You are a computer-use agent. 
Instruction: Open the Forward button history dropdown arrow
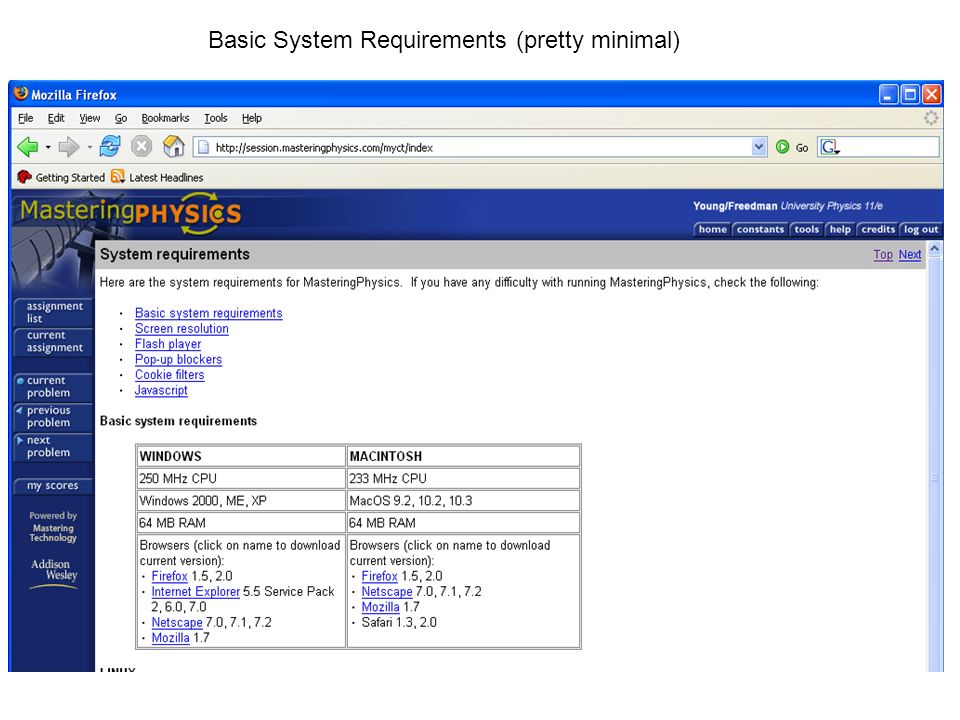[89, 148]
